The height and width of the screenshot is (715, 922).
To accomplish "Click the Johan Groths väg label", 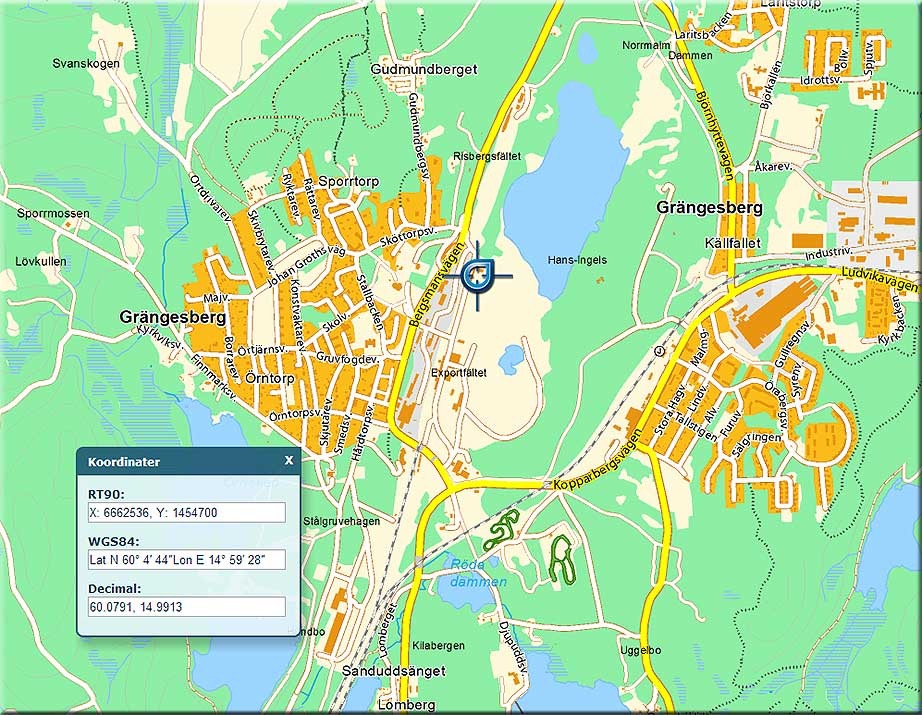I will (x=306, y=267).
